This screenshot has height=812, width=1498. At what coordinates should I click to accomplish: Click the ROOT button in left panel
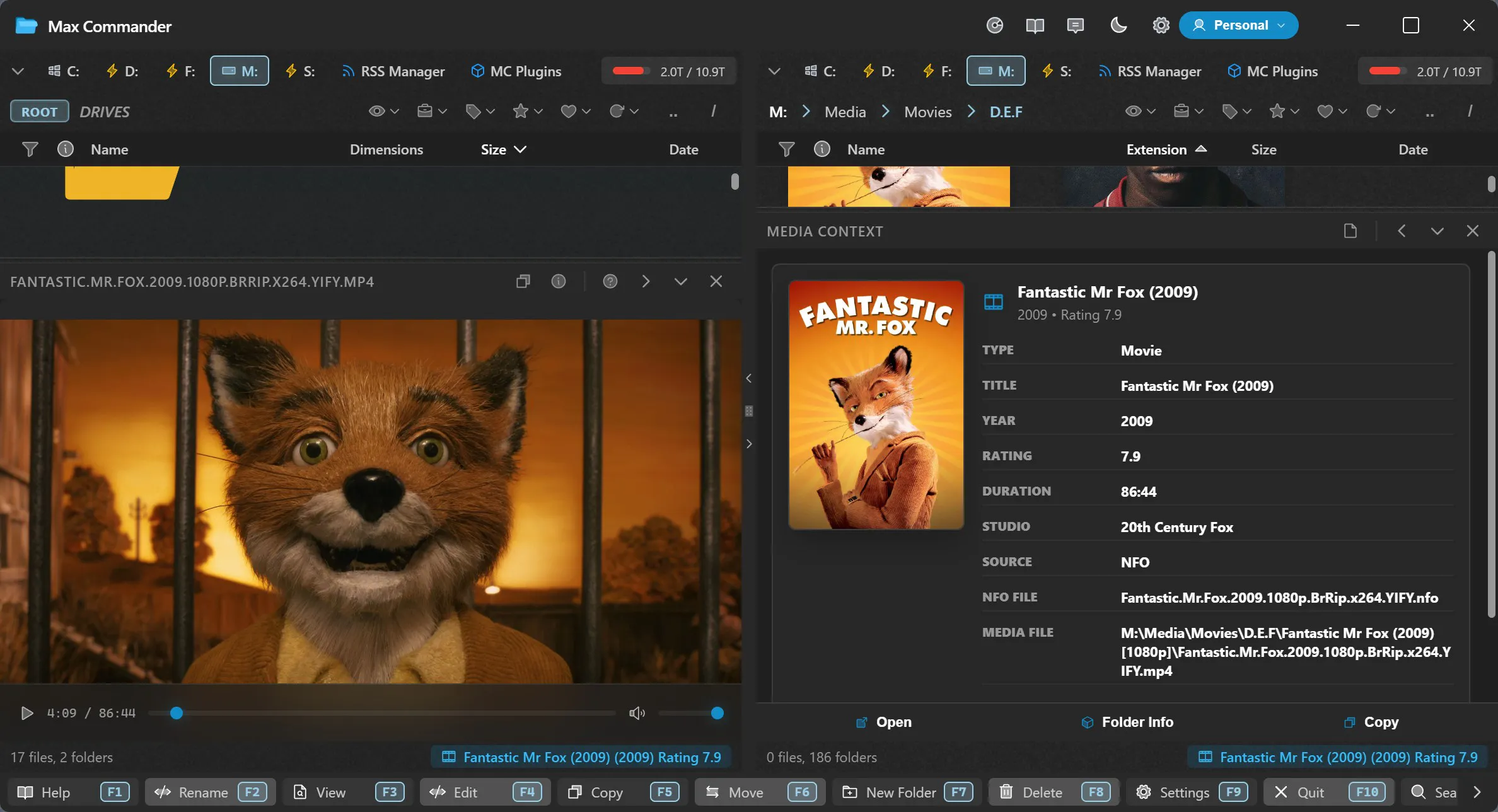39,112
